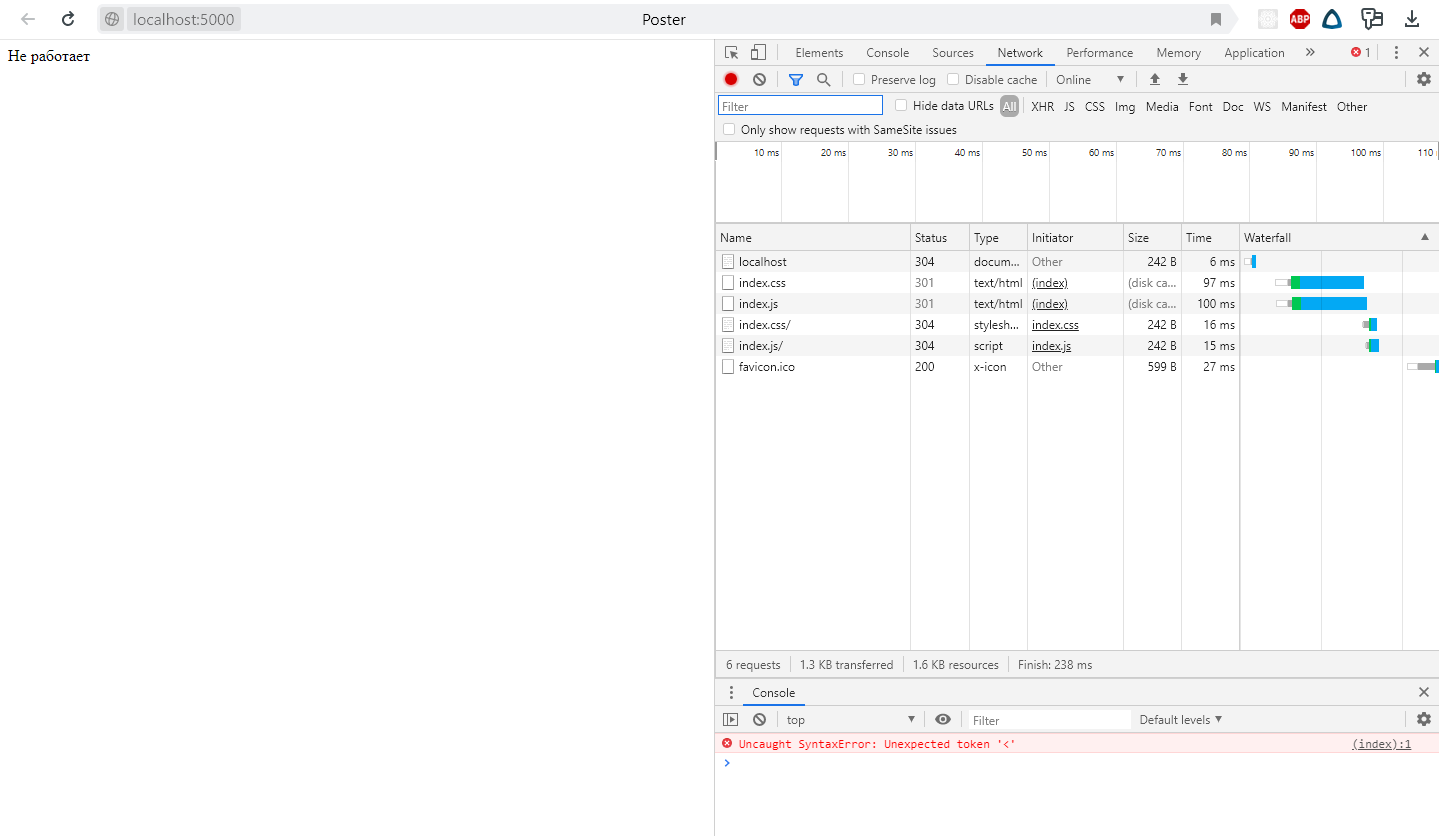Viewport: 1439px width, 836px height.
Task: Sort by the Status column header
Action: click(939, 237)
